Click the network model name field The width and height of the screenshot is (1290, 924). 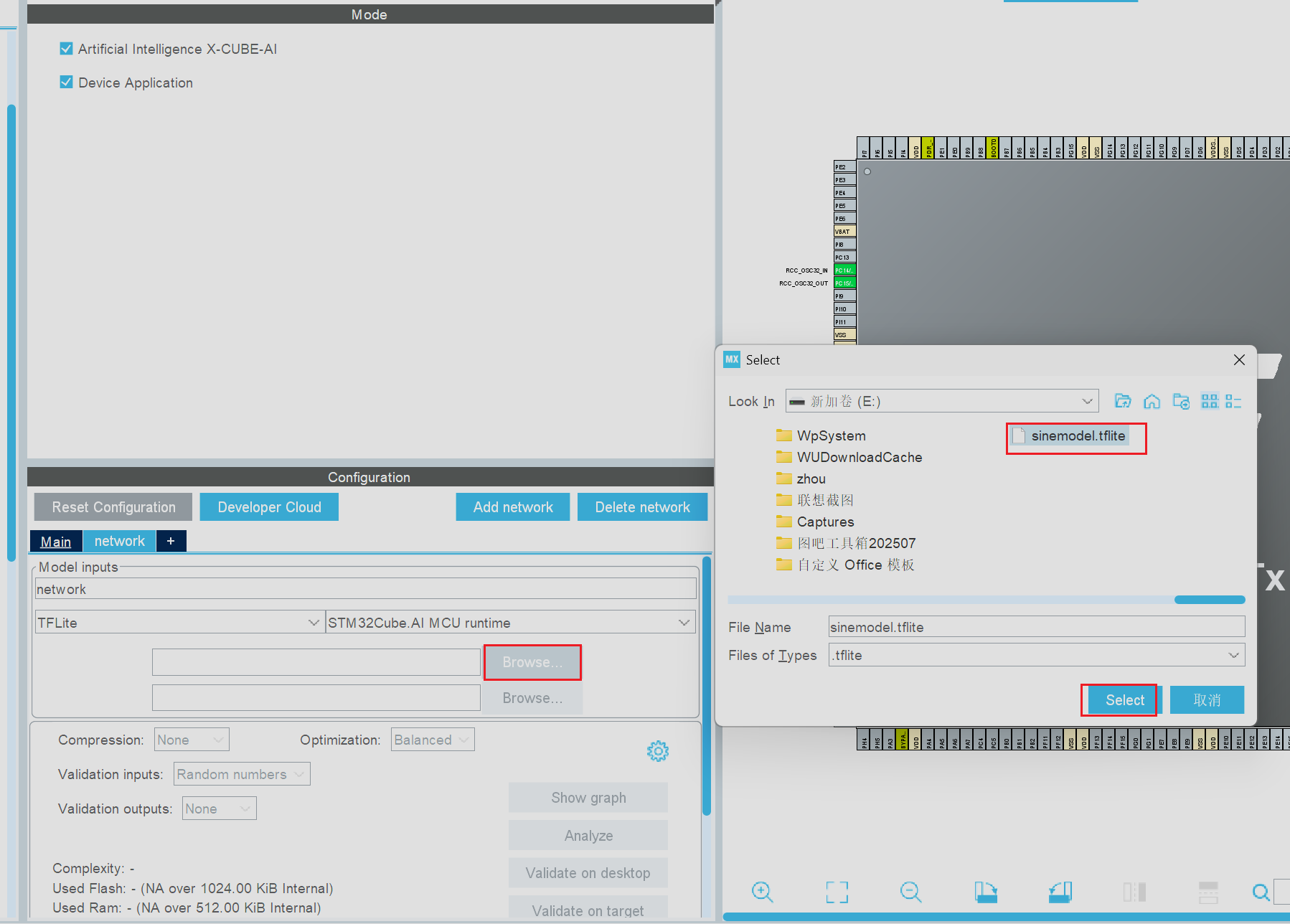pyautogui.click(x=366, y=589)
